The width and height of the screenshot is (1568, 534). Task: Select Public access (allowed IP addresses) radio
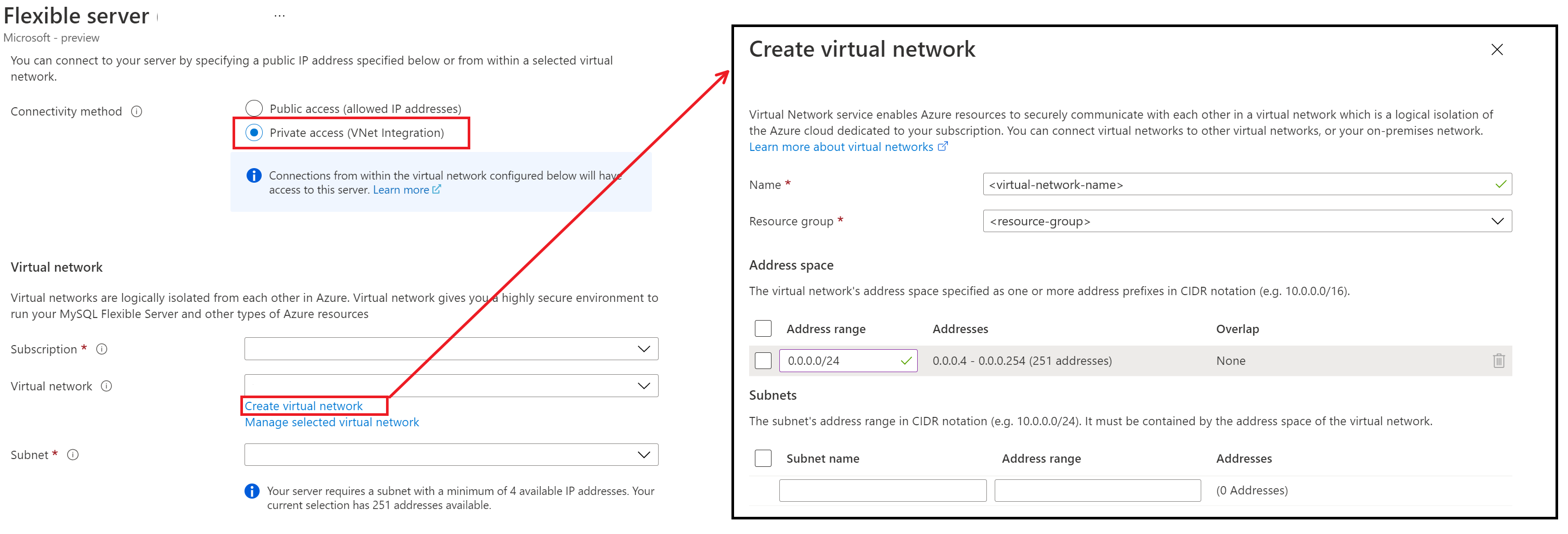[254, 108]
